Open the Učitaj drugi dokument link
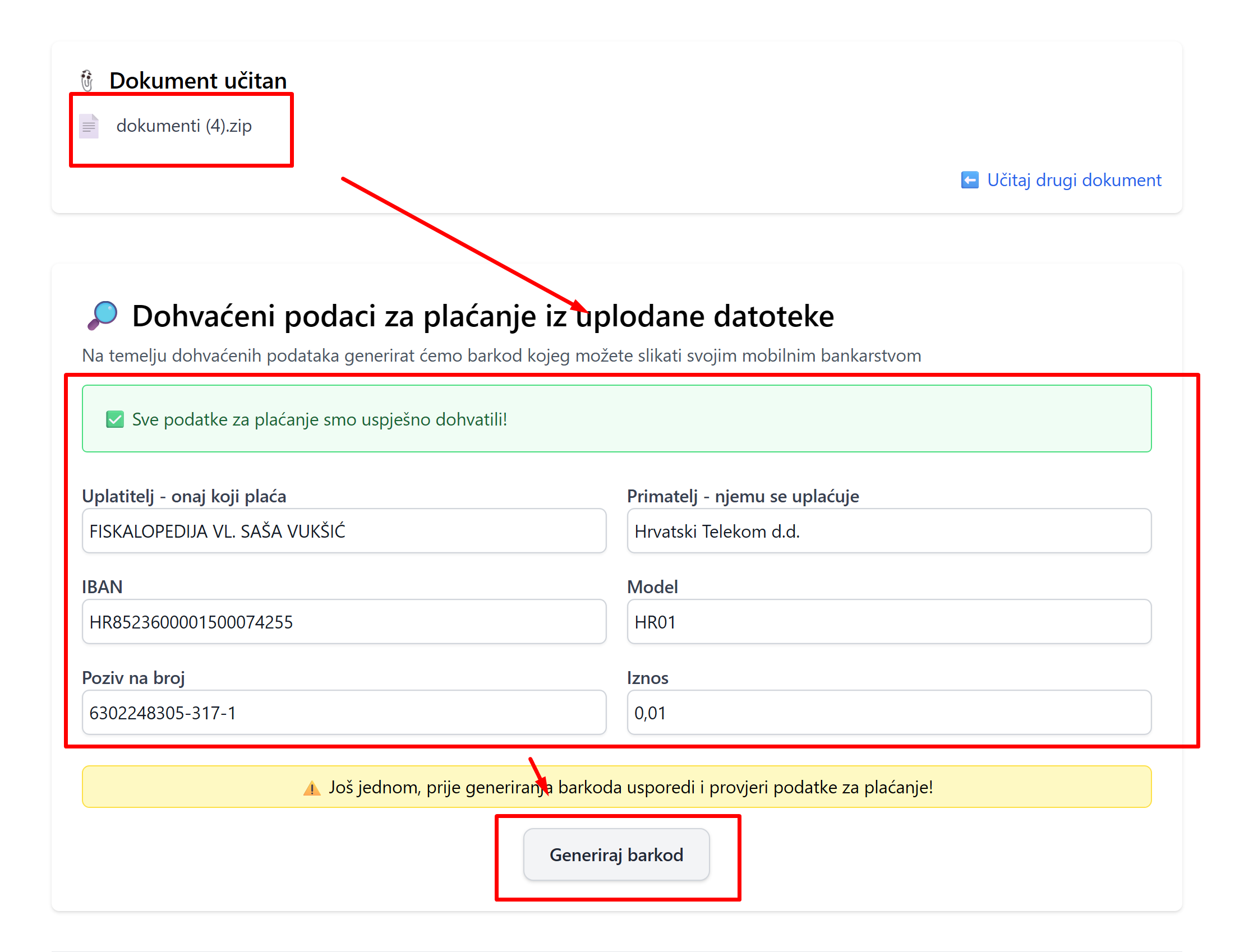The image size is (1244, 952). [1073, 180]
